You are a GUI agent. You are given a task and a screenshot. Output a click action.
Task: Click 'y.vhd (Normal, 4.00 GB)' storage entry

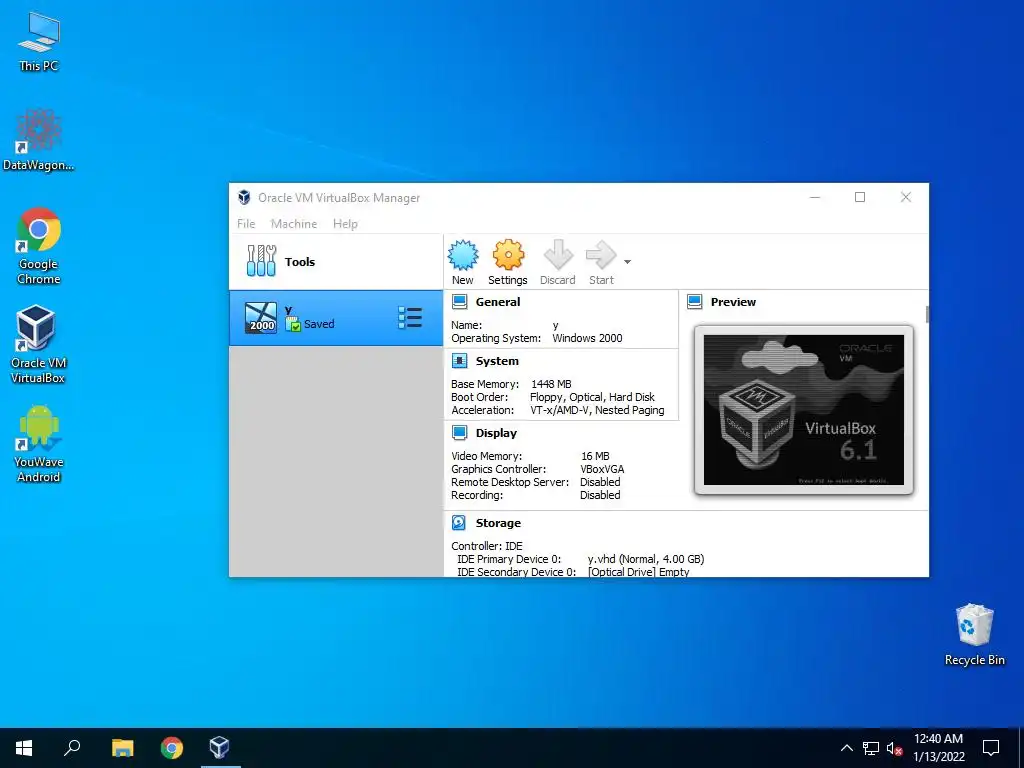(x=646, y=559)
